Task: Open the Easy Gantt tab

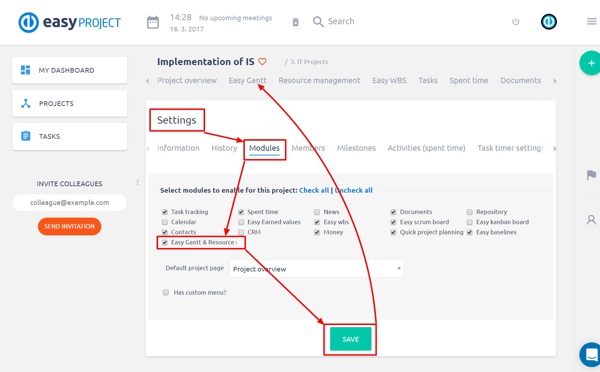Action: click(x=247, y=80)
